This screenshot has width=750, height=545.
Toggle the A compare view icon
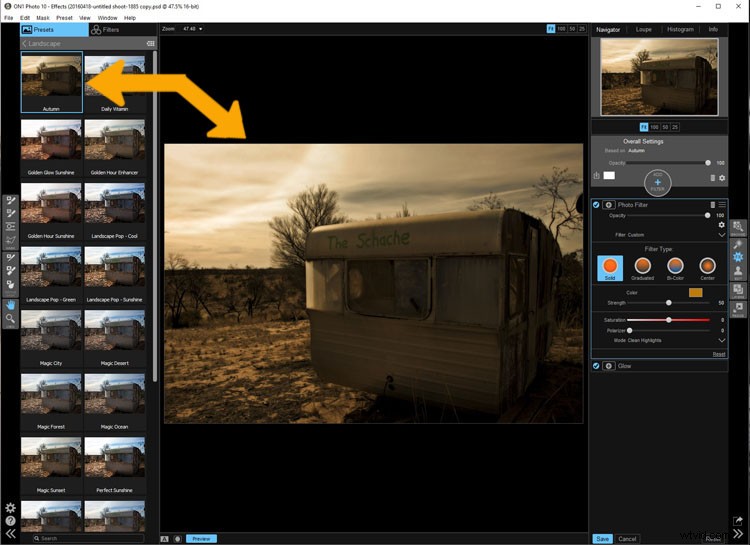(x=165, y=539)
